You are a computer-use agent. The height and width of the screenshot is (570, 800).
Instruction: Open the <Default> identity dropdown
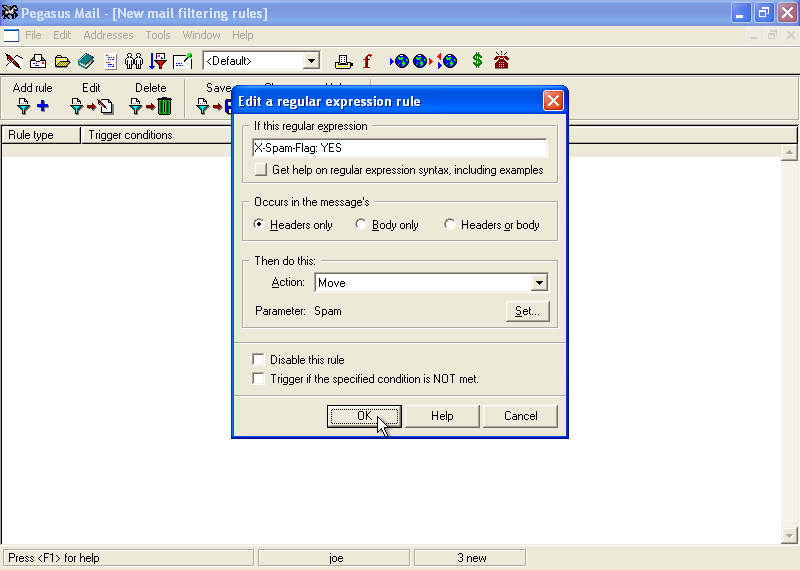[311, 61]
